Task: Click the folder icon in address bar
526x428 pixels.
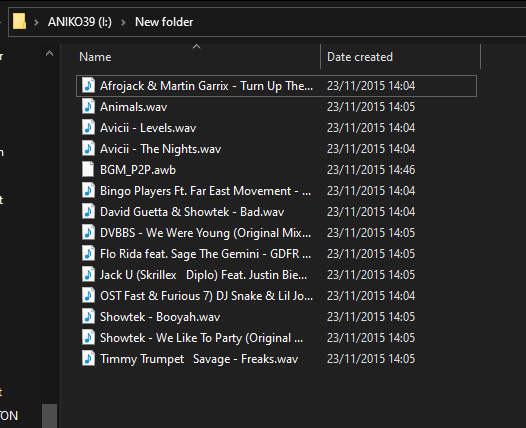Action: 19,21
